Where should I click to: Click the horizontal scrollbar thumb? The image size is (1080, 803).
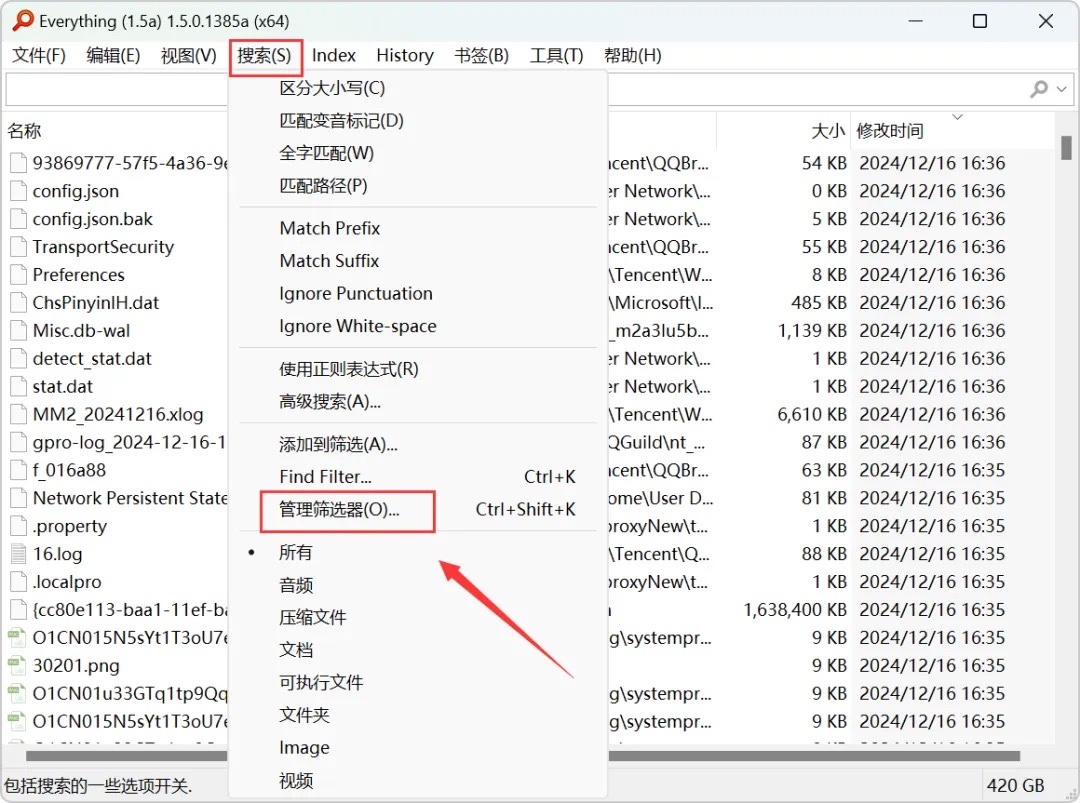tap(522, 755)
